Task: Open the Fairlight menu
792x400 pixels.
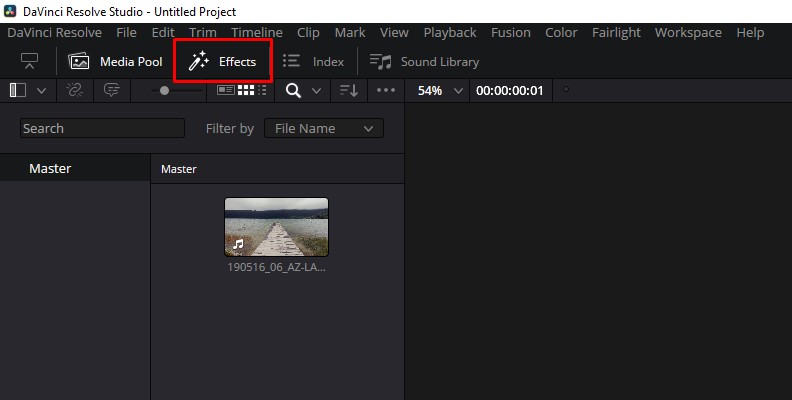Action: (x=616, y=32)
